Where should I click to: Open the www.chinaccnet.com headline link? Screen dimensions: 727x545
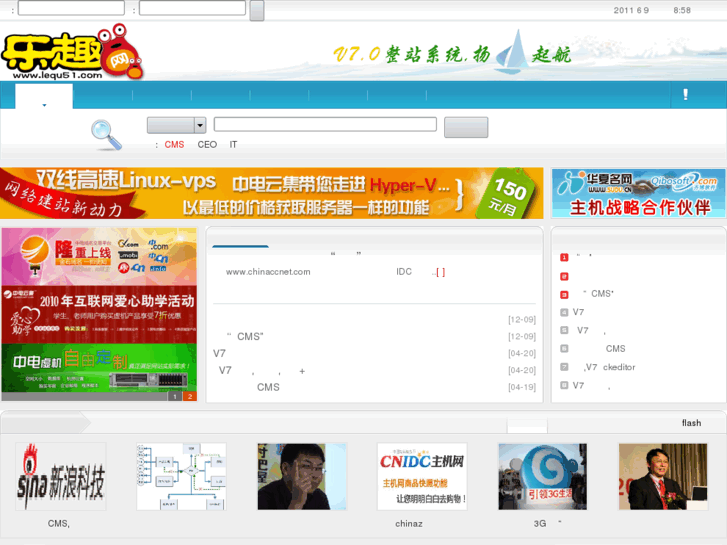(268, 272)
